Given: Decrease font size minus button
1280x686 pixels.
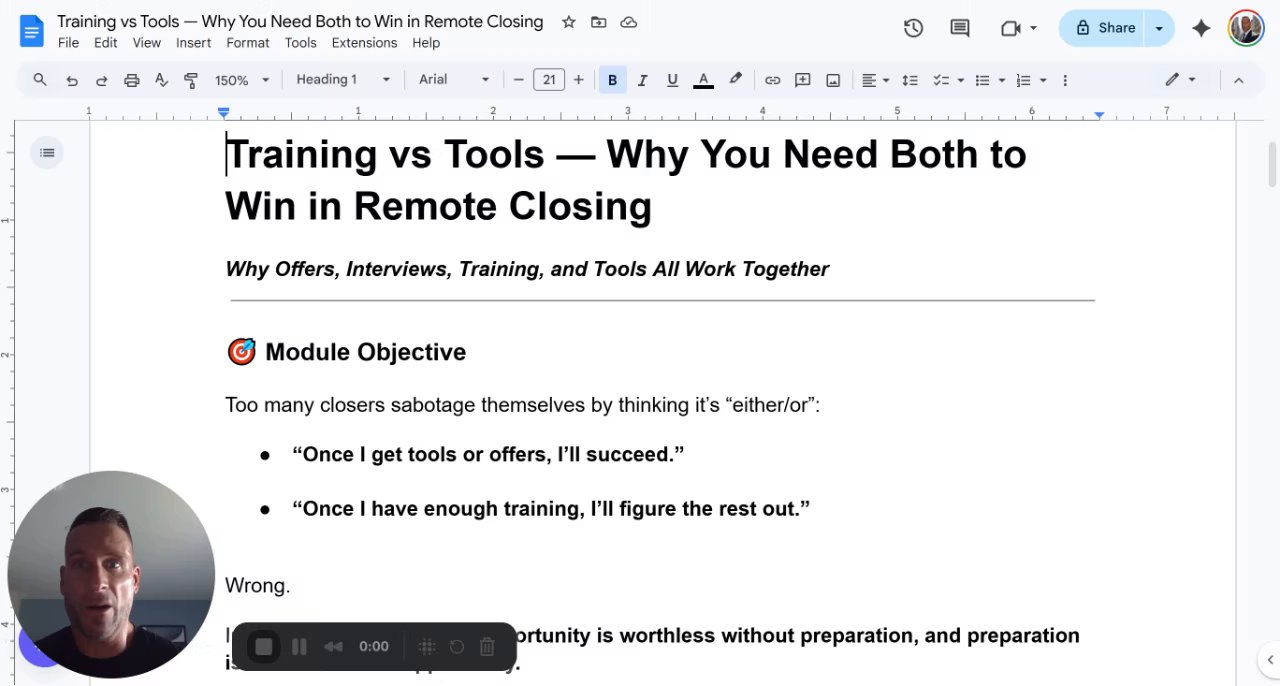Looking at the screenshot, I should (x=518, y=80).
